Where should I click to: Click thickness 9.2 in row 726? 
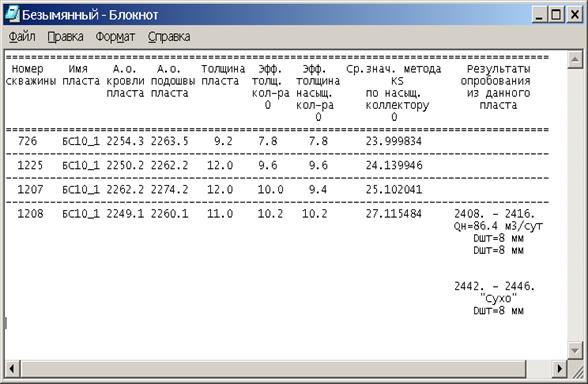(x=223, y=141)
